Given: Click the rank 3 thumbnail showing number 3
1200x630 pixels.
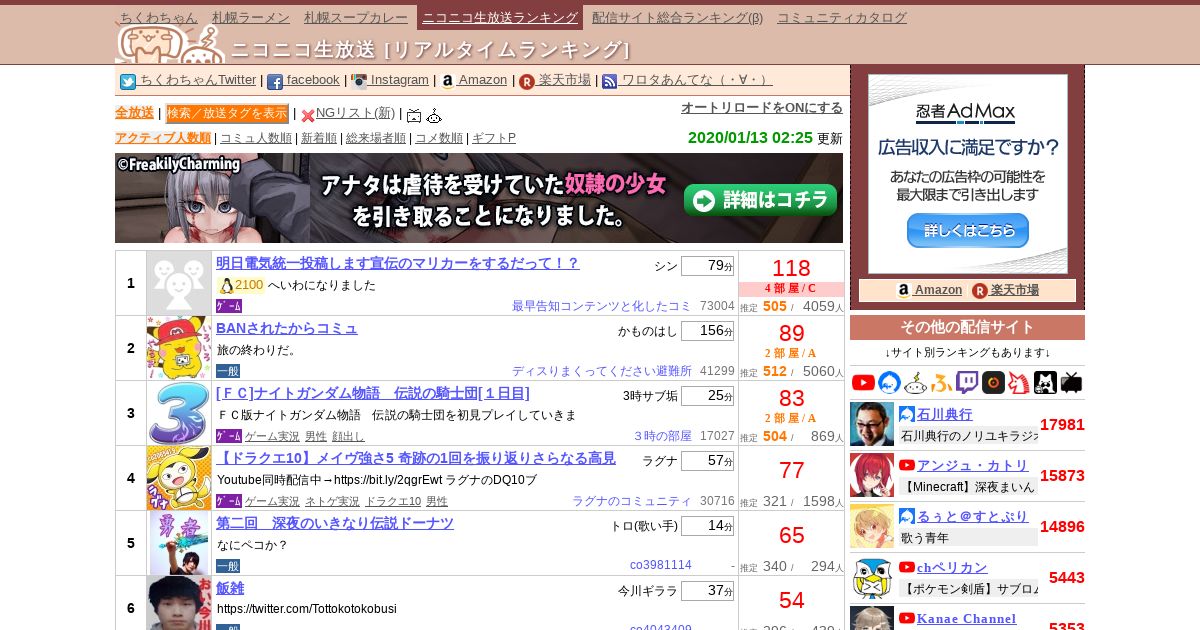Looking at the screenshot, I should 179,413.
